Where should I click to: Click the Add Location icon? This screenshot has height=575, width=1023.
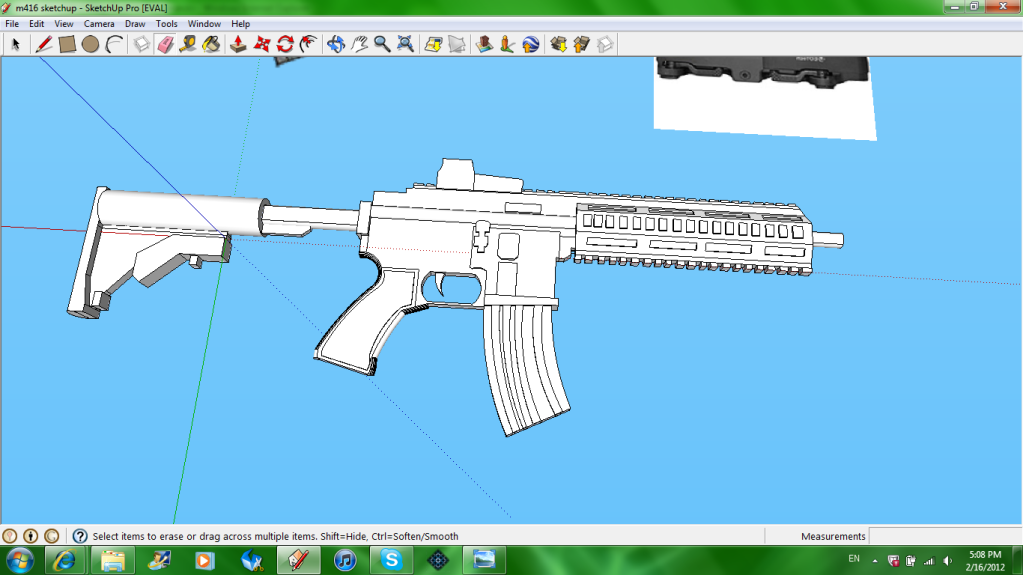point(433,44)
